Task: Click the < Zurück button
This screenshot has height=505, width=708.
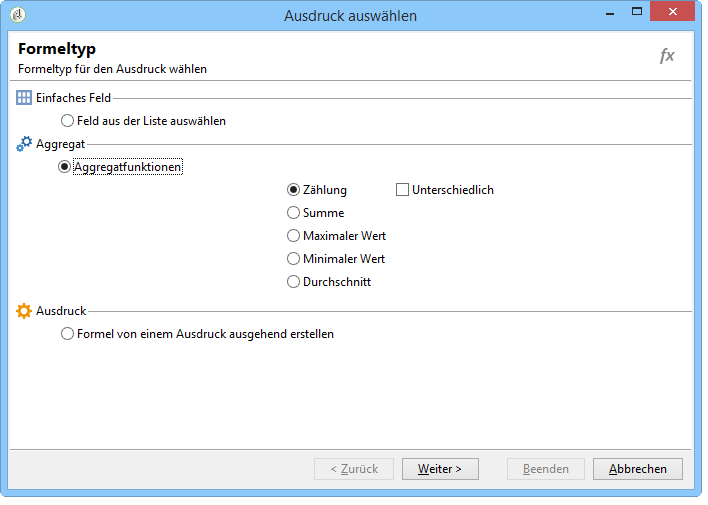Action: (x=354, y=469)
